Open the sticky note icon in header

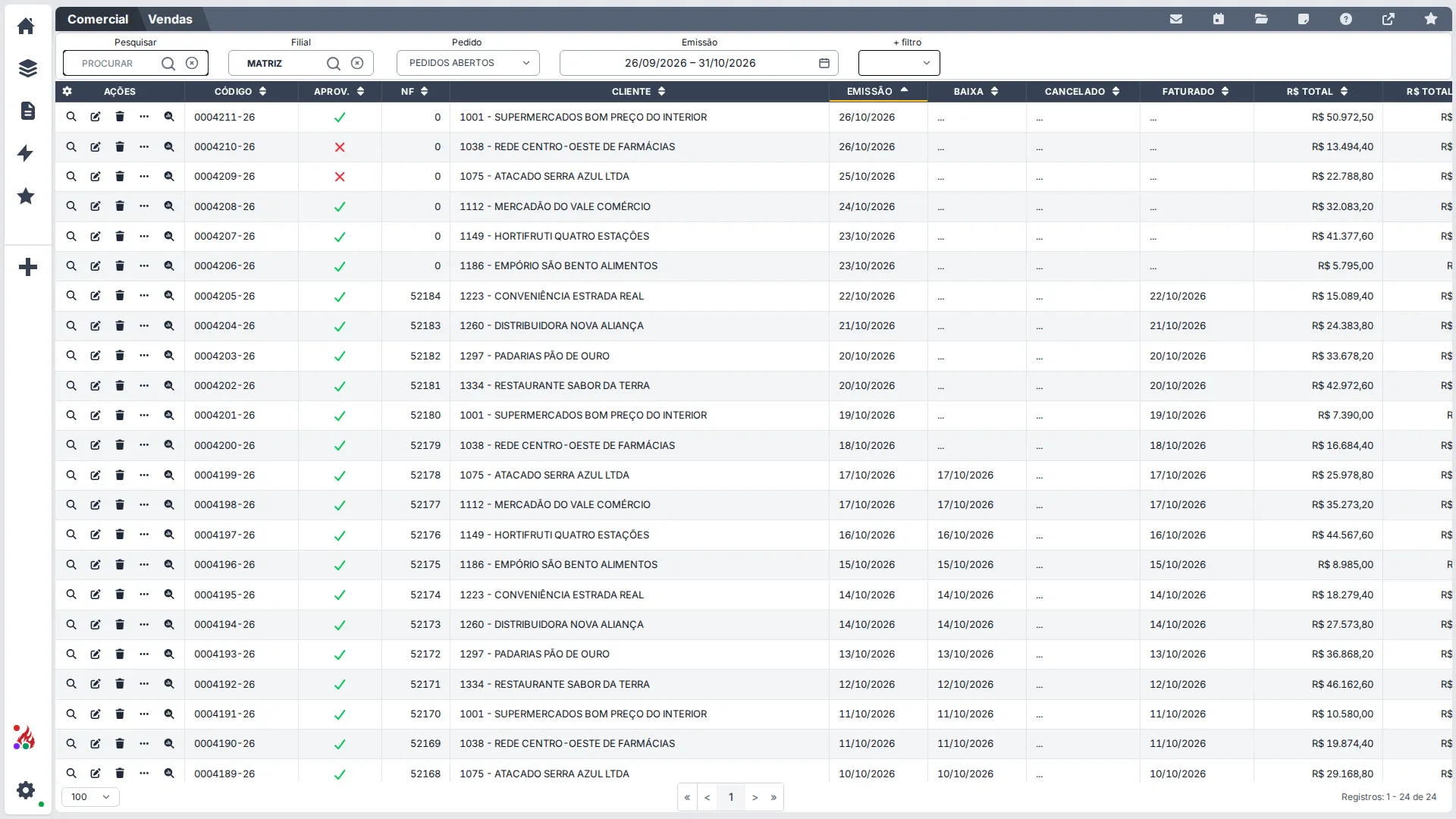[x=1304, y=19]
